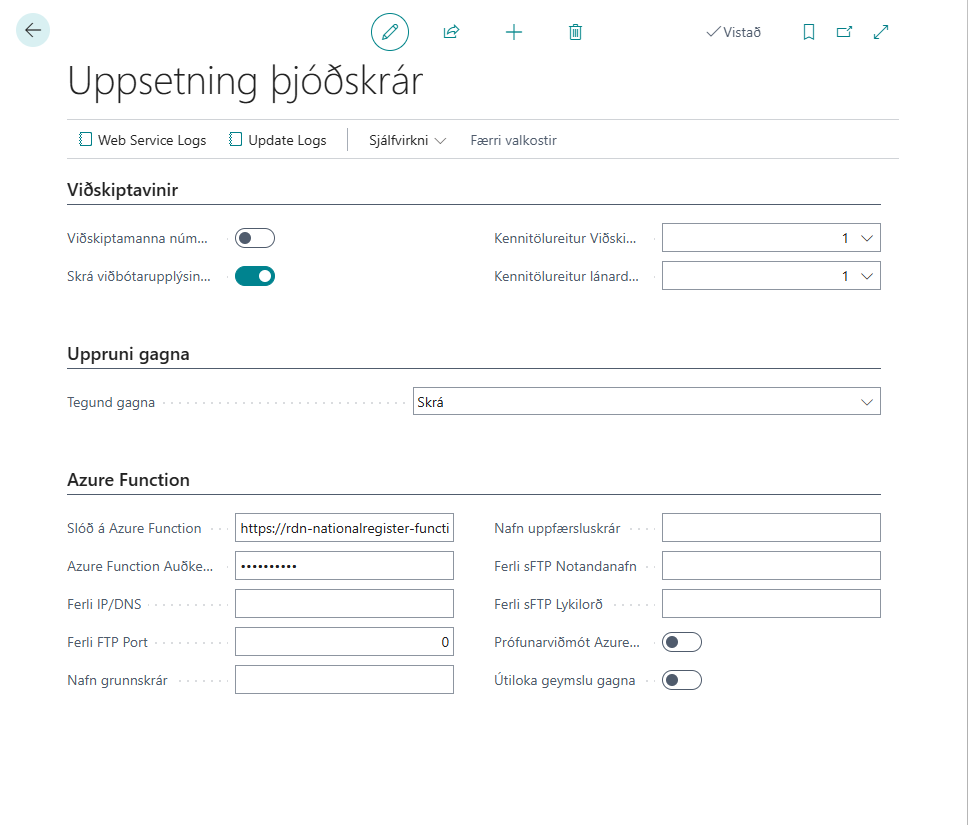This screenshot has width=968, height=825.
Task: Enable the Útiloka geymslu gagna toggle
Action: [682, 680]
